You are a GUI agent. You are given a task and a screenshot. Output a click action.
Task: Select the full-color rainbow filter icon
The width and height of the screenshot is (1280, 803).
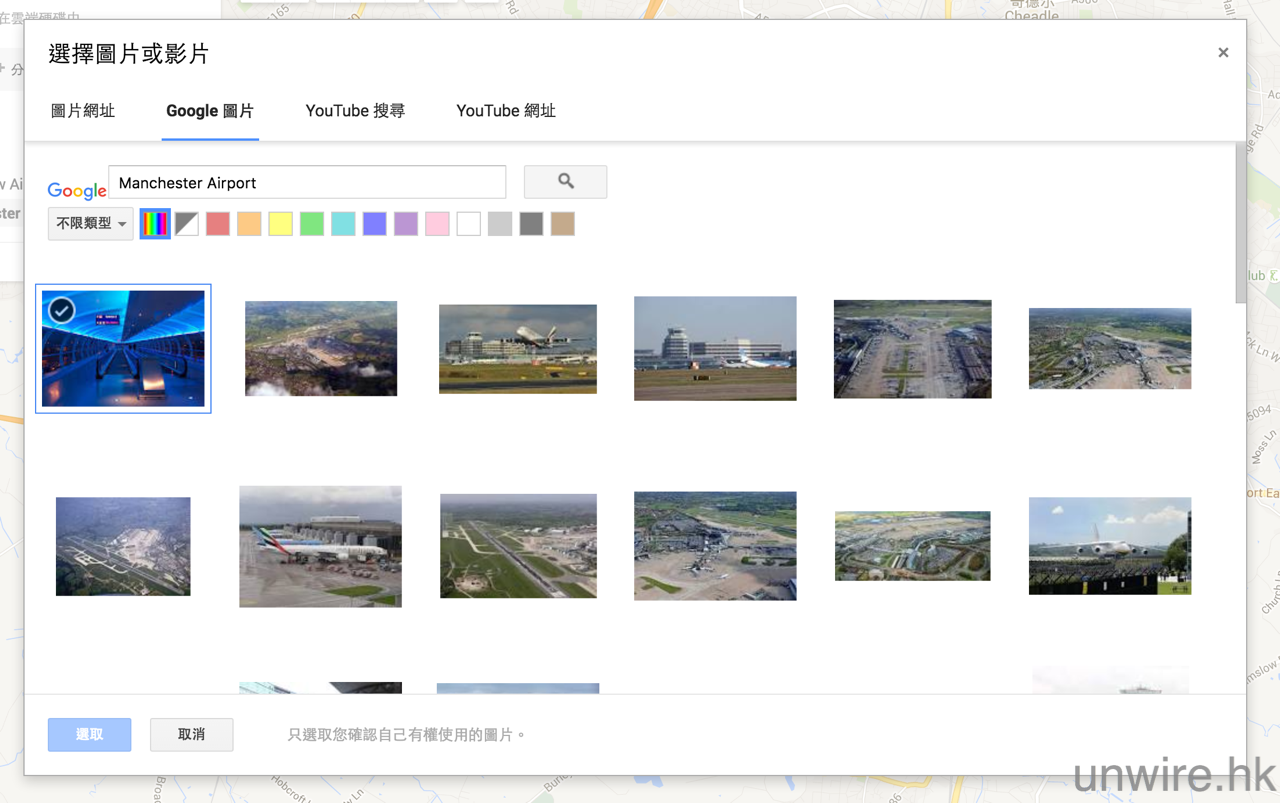pyautogui.click(x=155, y=224)
